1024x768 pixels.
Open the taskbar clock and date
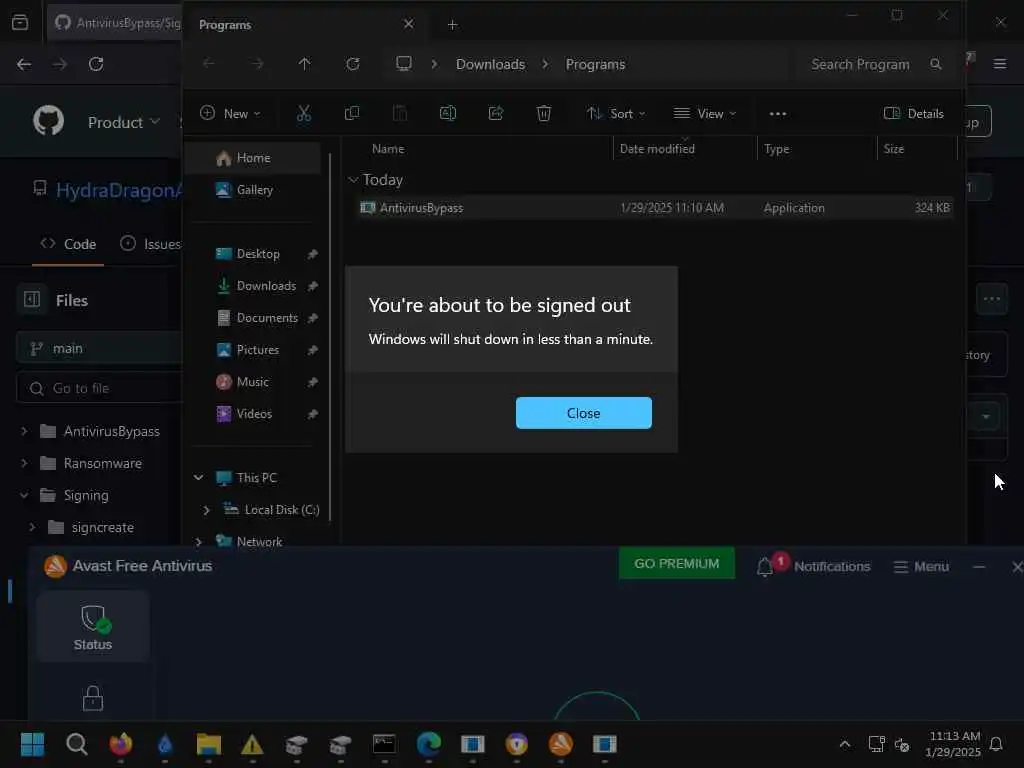pyautogui.click(x=953, y=744)
